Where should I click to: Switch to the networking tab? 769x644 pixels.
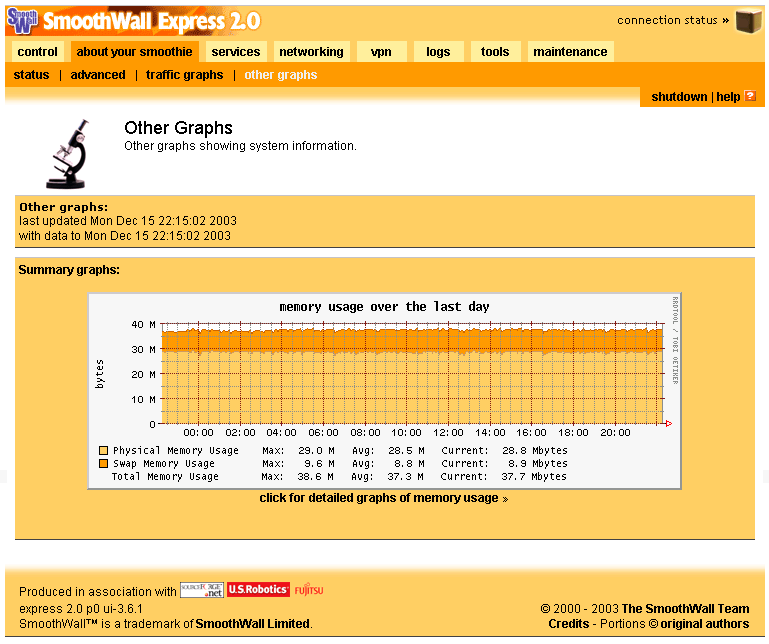point(311,52)
